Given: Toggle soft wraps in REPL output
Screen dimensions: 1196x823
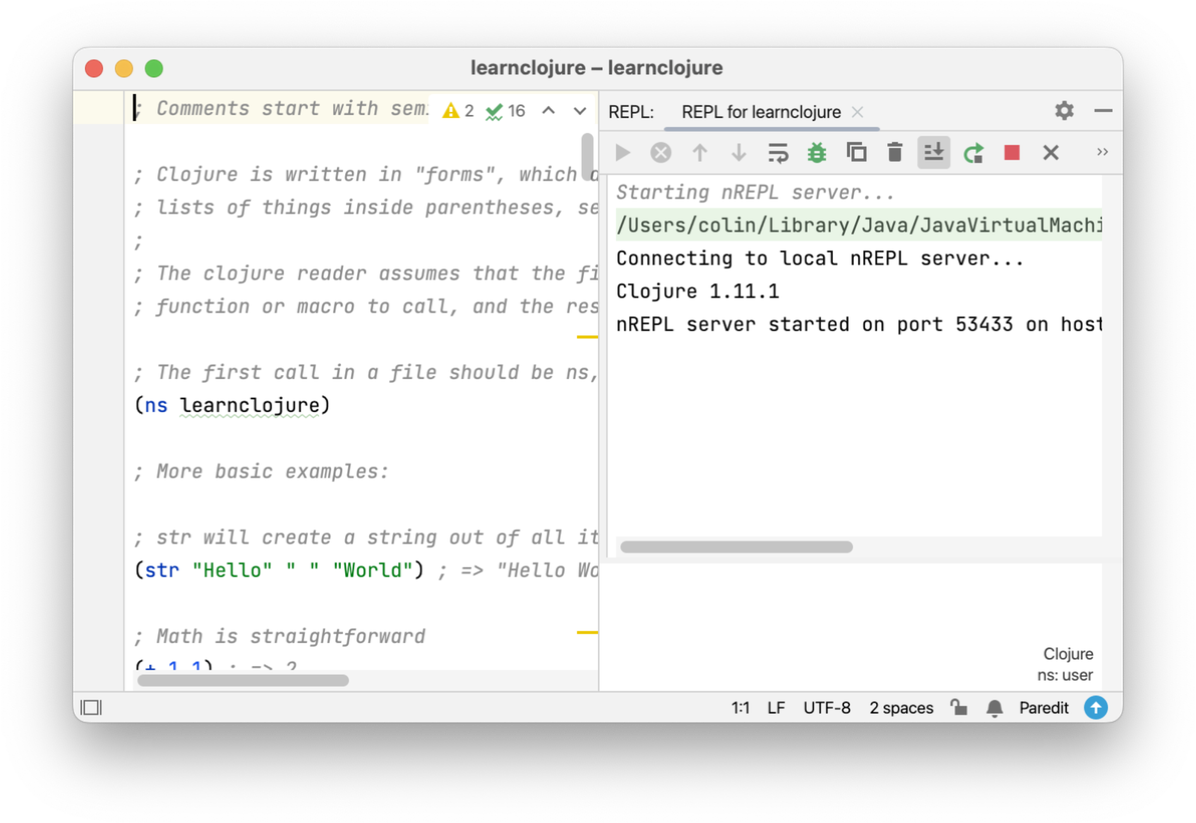Looking at the screenshot, I should tap(778, 153).
